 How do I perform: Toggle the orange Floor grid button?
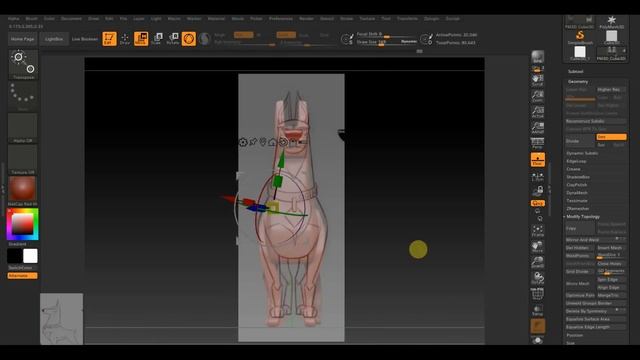(x=538, y=160)
